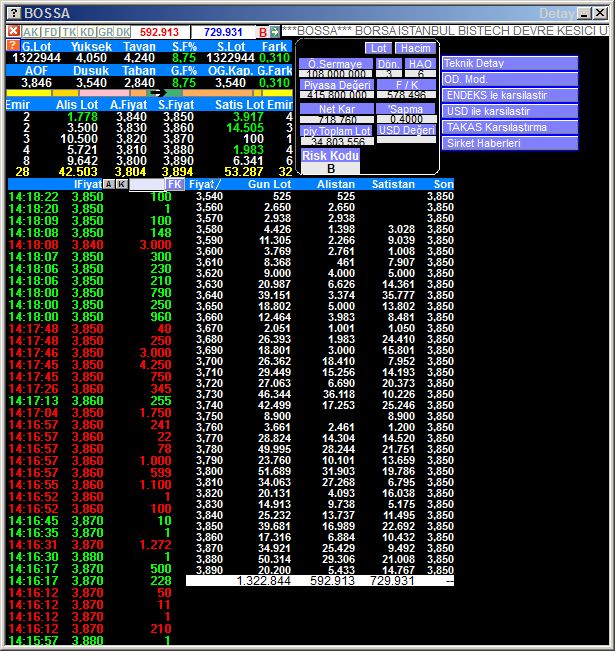The width and height of the screenshot is (615, 651).
Task: Sort by the Fiyat column header
Action: pos(204,184)
